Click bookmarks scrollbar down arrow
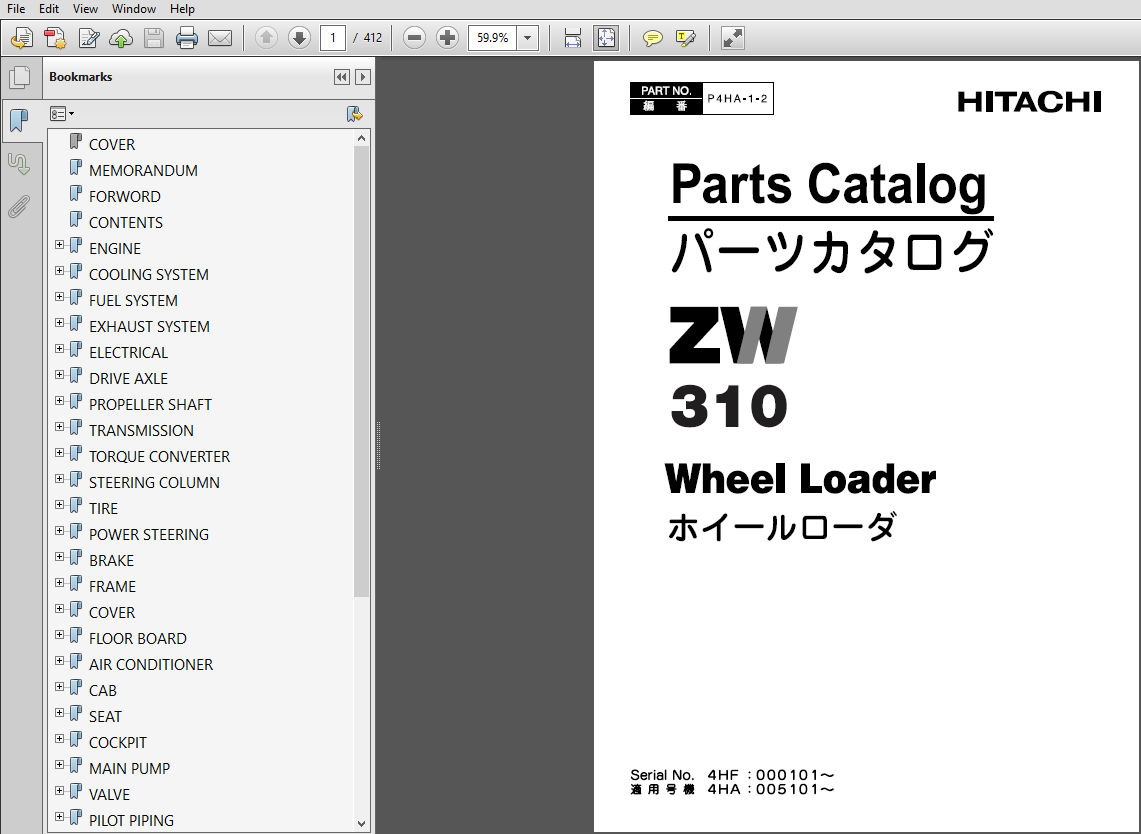1141x834 pixels. pos(362,824)
